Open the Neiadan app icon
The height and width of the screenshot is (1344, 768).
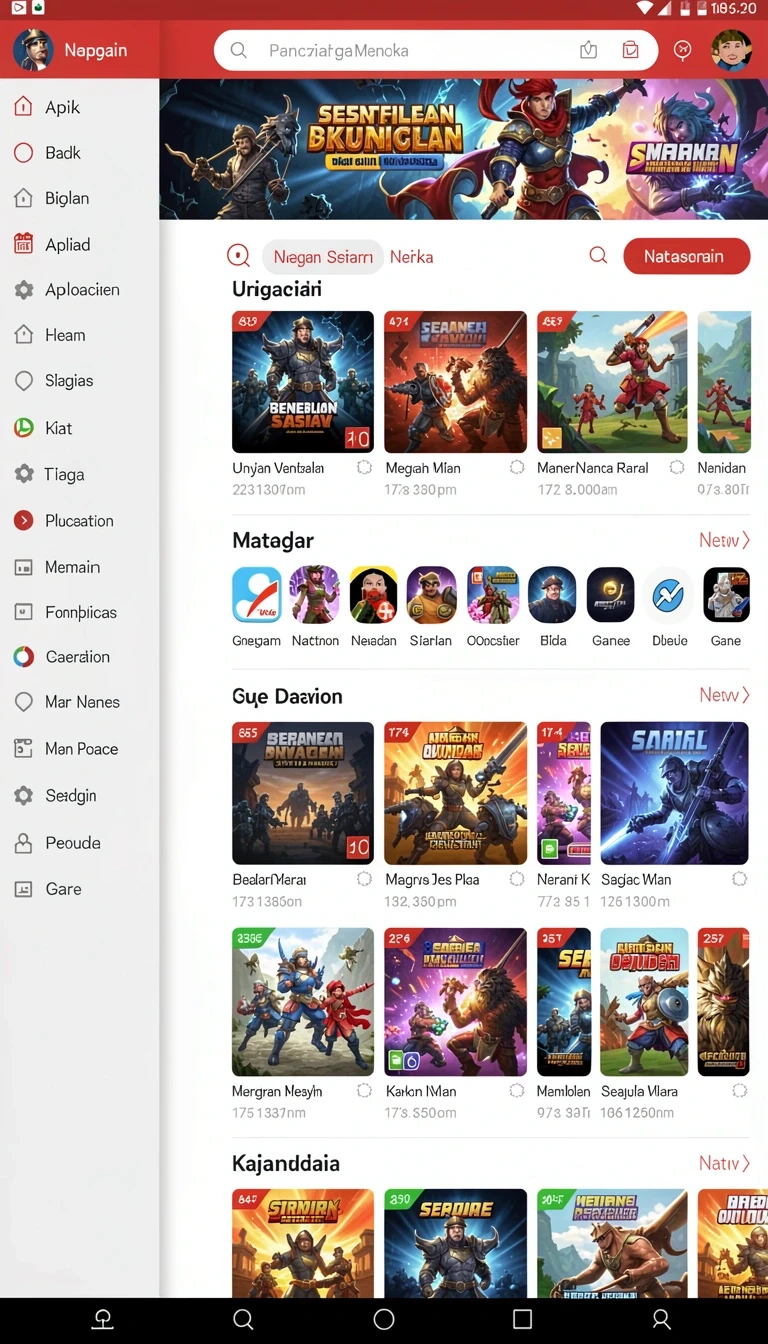[373, 595]
